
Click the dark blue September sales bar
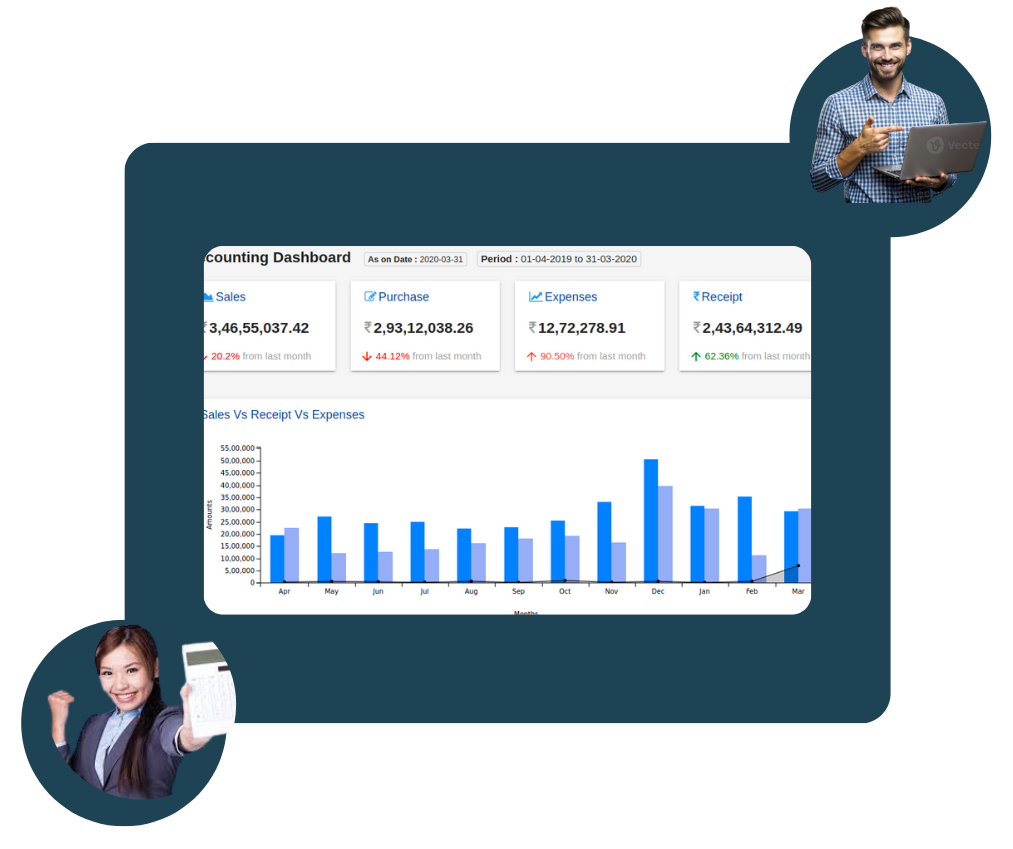coord(511,555)
